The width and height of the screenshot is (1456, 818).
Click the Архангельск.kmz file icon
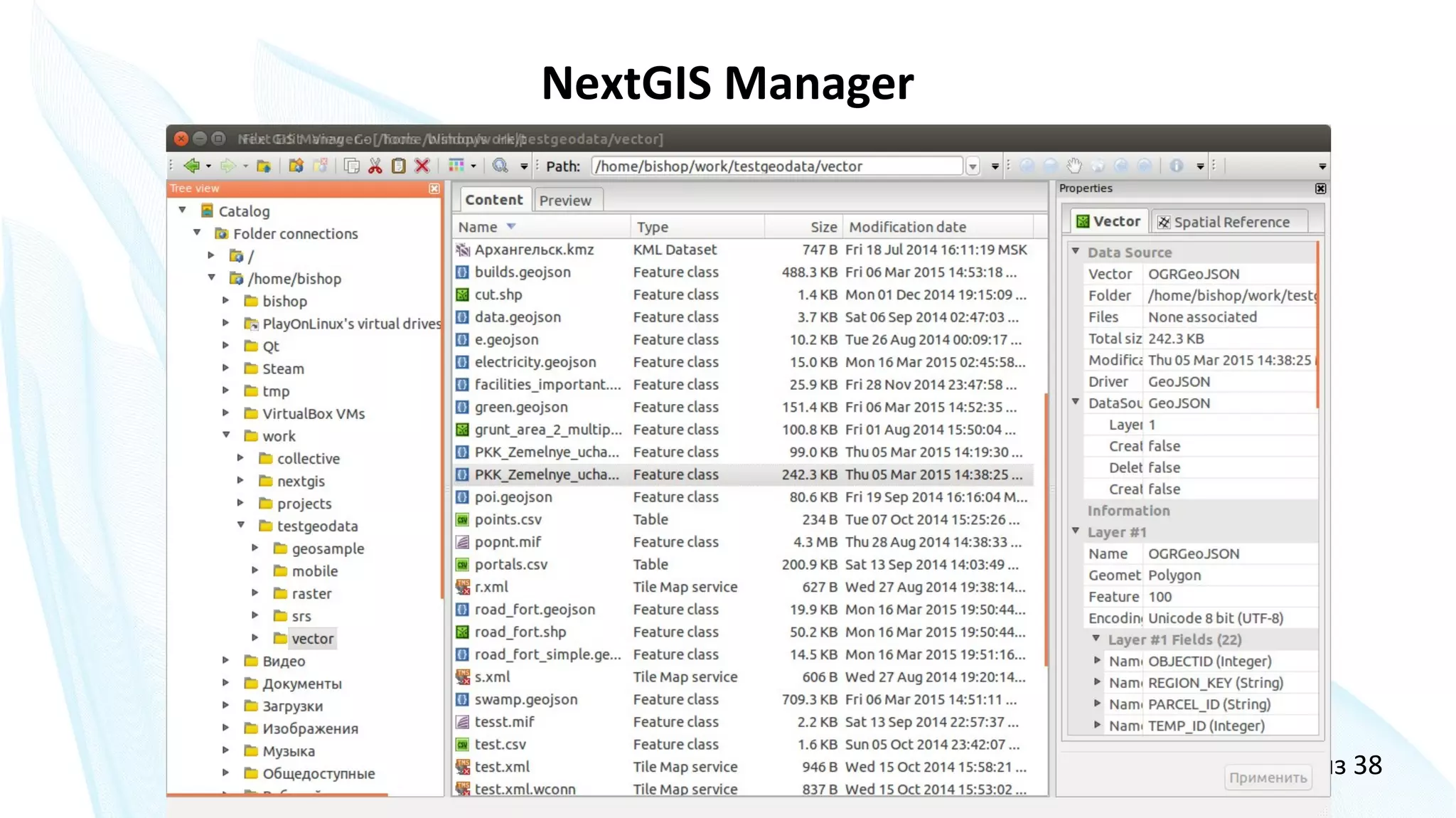point(463,250)
